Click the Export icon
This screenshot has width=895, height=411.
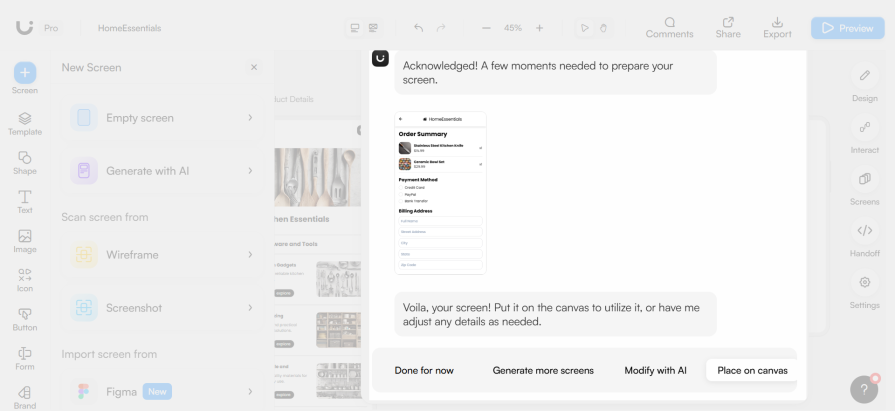[777, 27]
